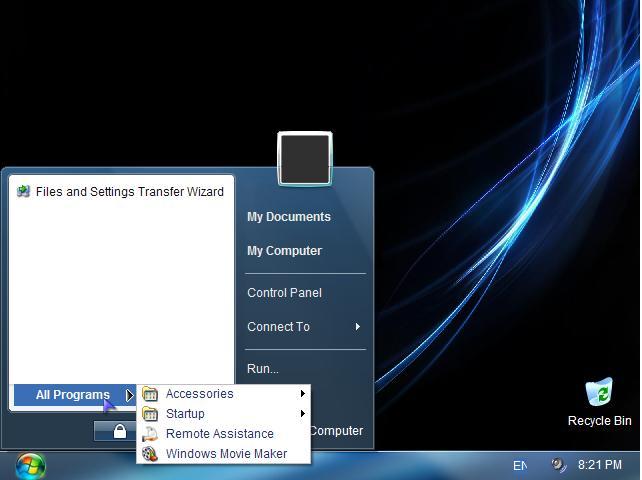The height and width of the screenshot is (480, 642).
Task: Click the Windows Start orb
Action: (31, 466)
